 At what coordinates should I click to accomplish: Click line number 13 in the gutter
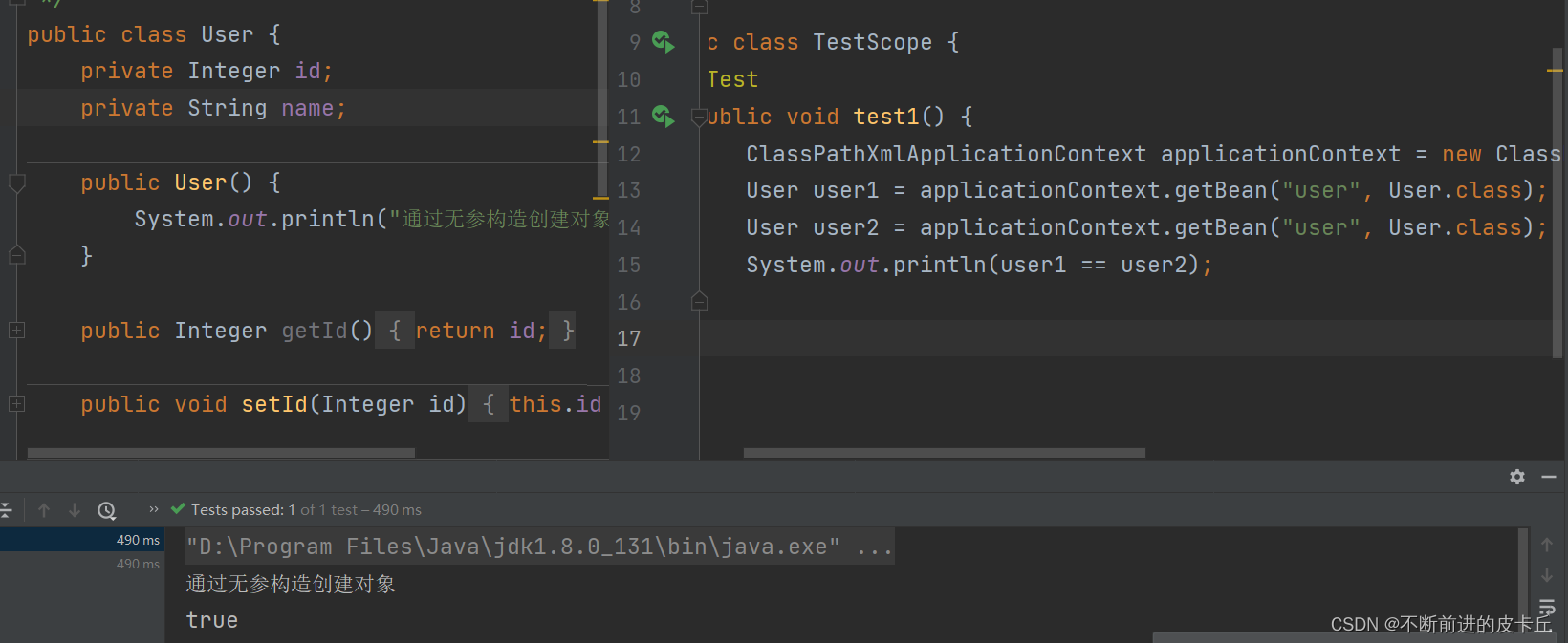click(x=628, y=190)
